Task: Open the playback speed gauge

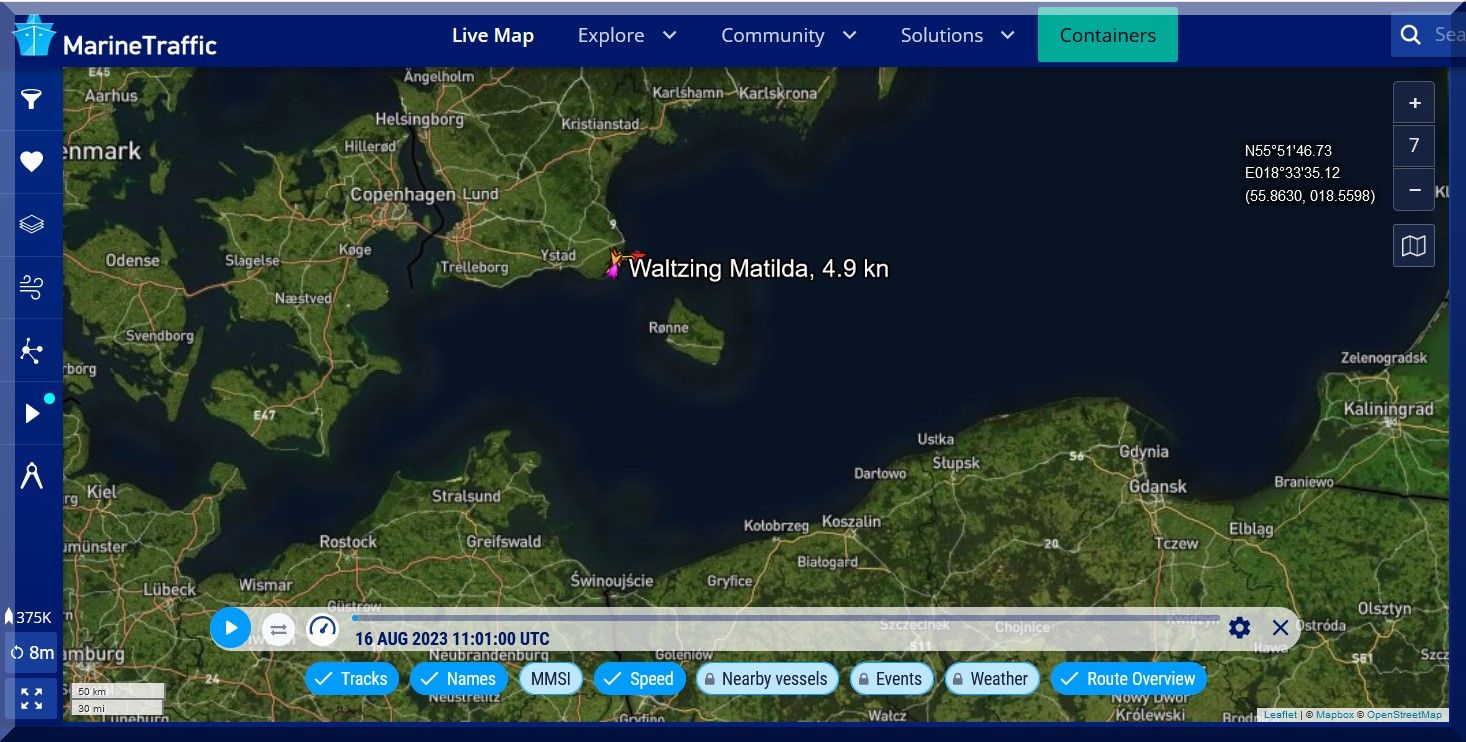Action: tap(322, 628)
